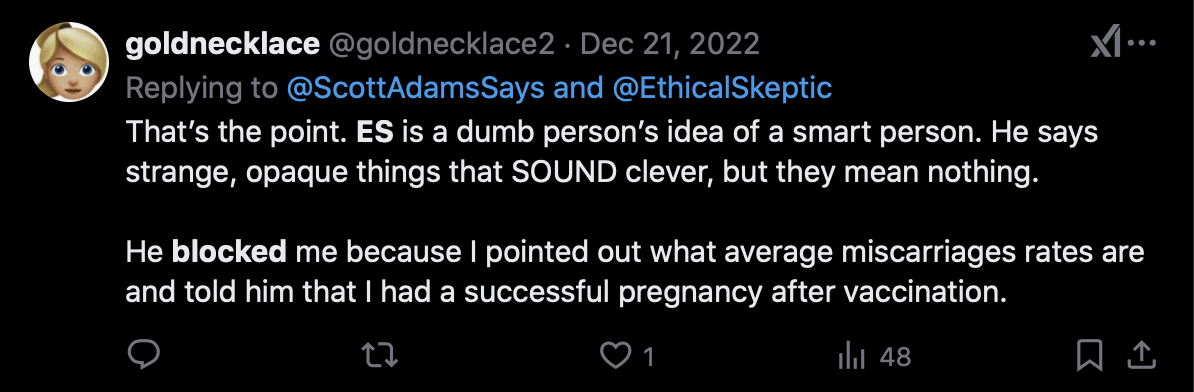Open goldnecklace's profile avatar
1194x392 pixels.
point(69,62)
